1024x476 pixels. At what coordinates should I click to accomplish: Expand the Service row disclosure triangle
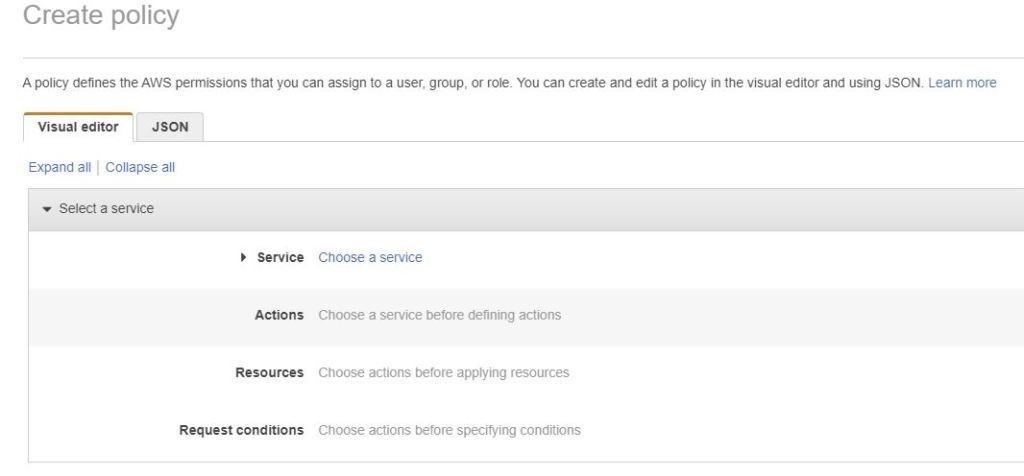pyautogui.click(x=245, y=258)
